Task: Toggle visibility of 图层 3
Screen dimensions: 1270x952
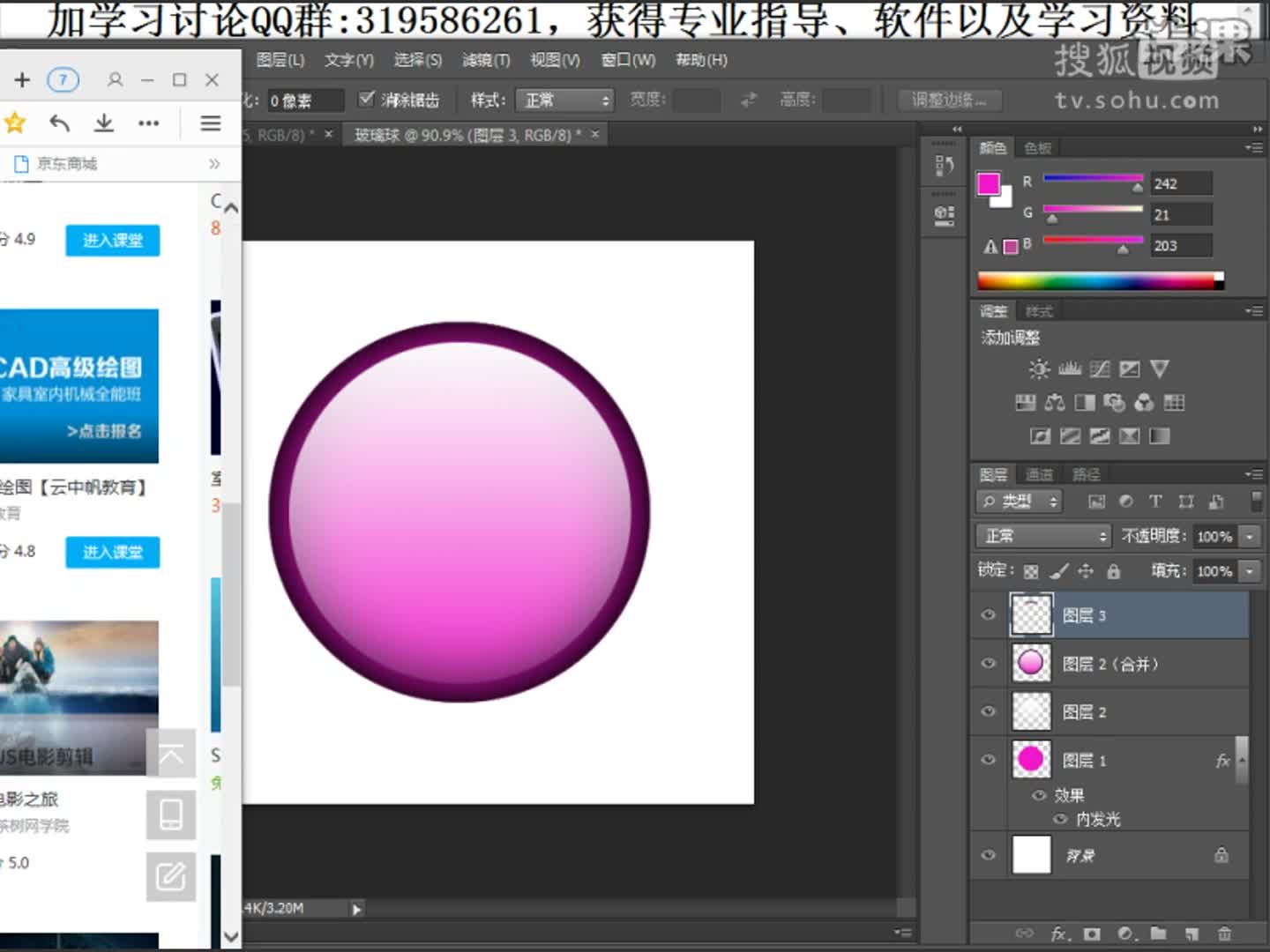Action: [989, 615]
